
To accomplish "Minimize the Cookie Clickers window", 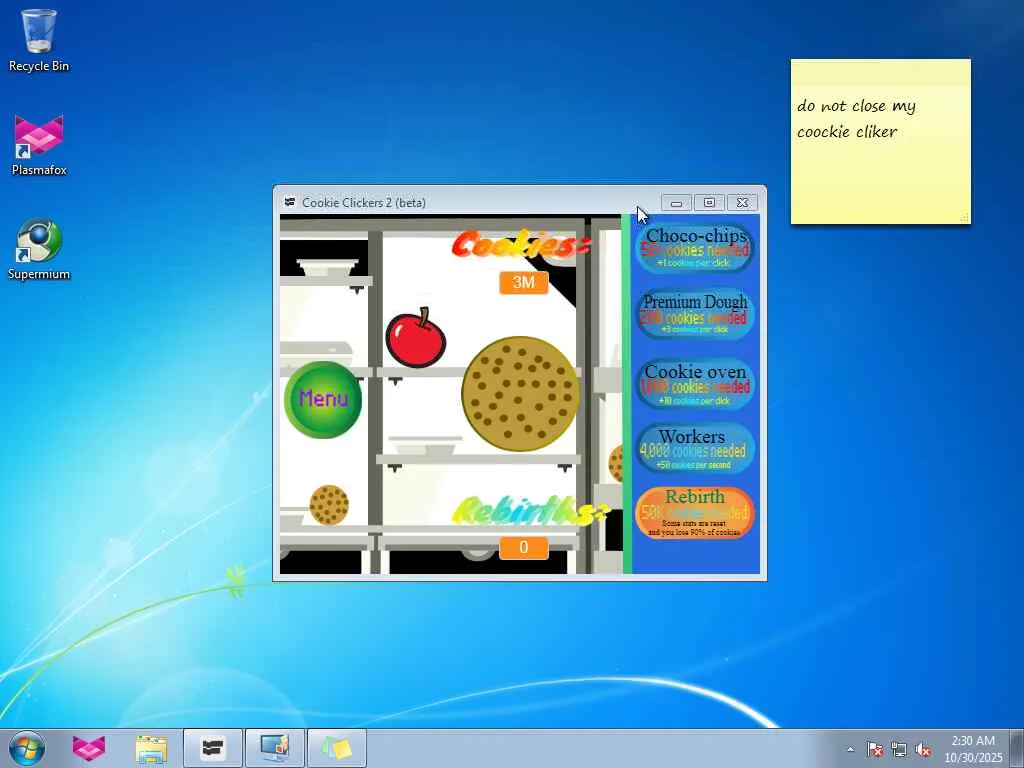I will (677, 203).
